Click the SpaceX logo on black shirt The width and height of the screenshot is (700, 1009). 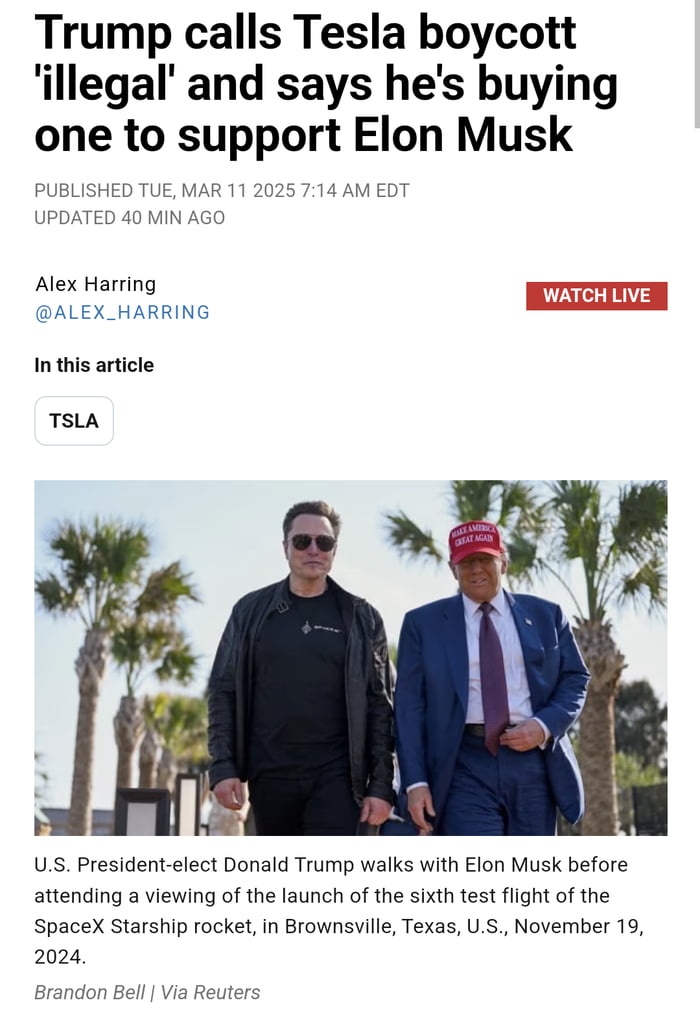point(320,627)
